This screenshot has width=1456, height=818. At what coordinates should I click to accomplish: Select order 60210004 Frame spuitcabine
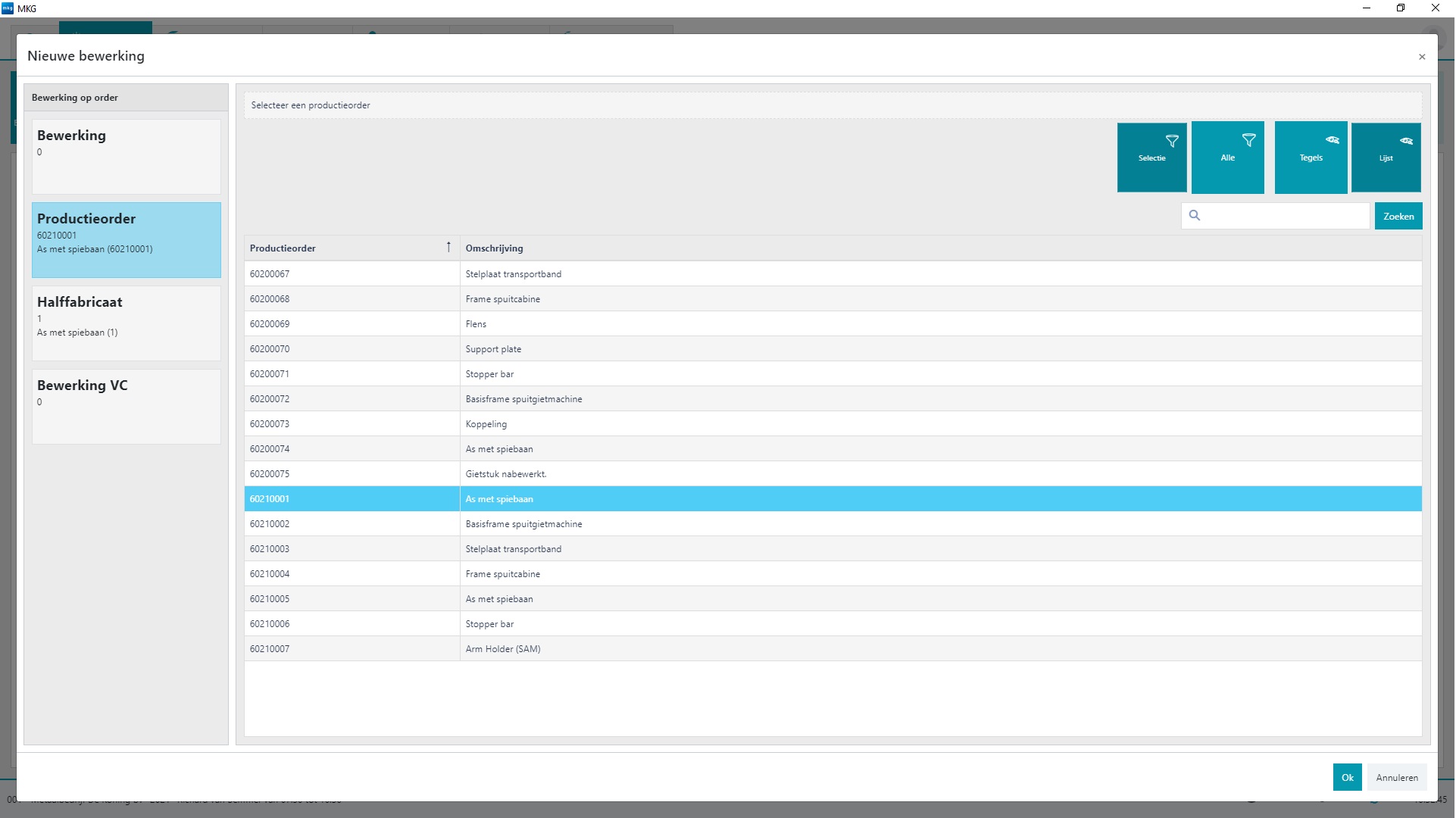[x=833, y=574]
